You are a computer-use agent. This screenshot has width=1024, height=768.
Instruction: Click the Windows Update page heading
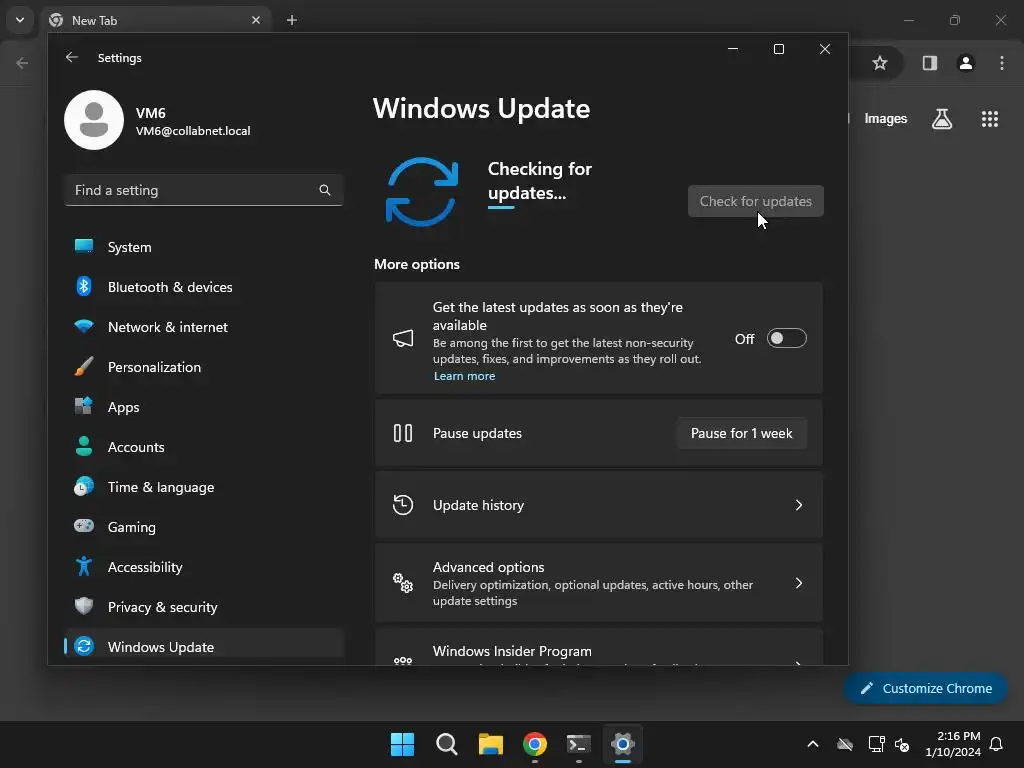481,108
